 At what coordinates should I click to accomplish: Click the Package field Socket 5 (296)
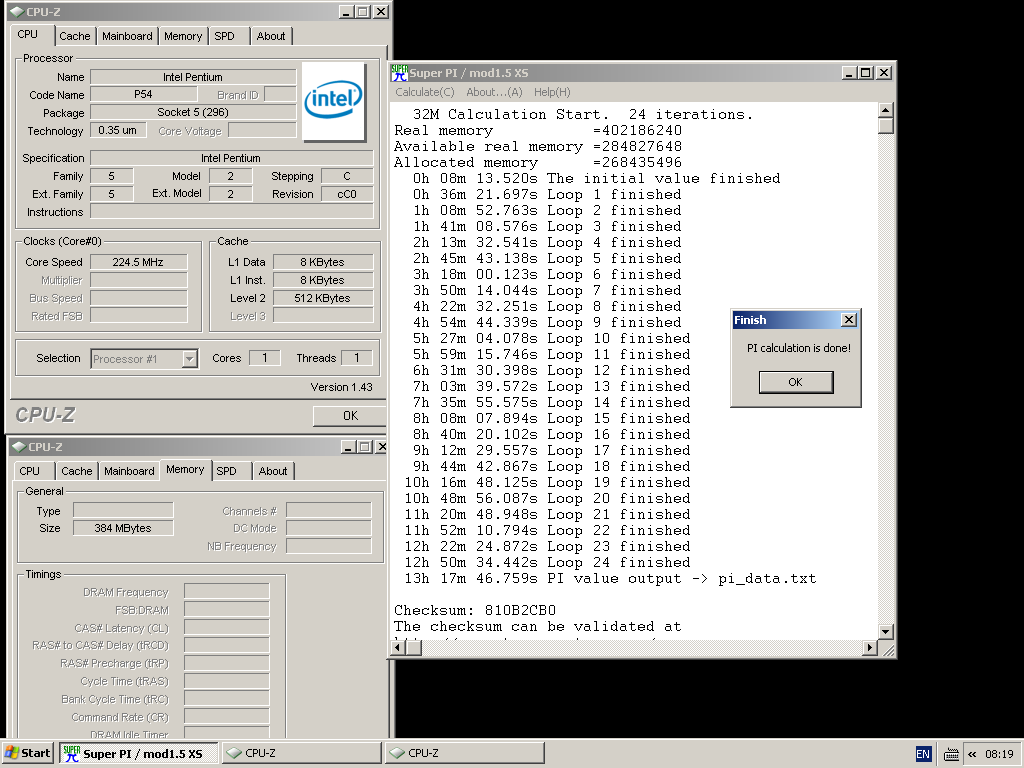(x=193, y=112)
